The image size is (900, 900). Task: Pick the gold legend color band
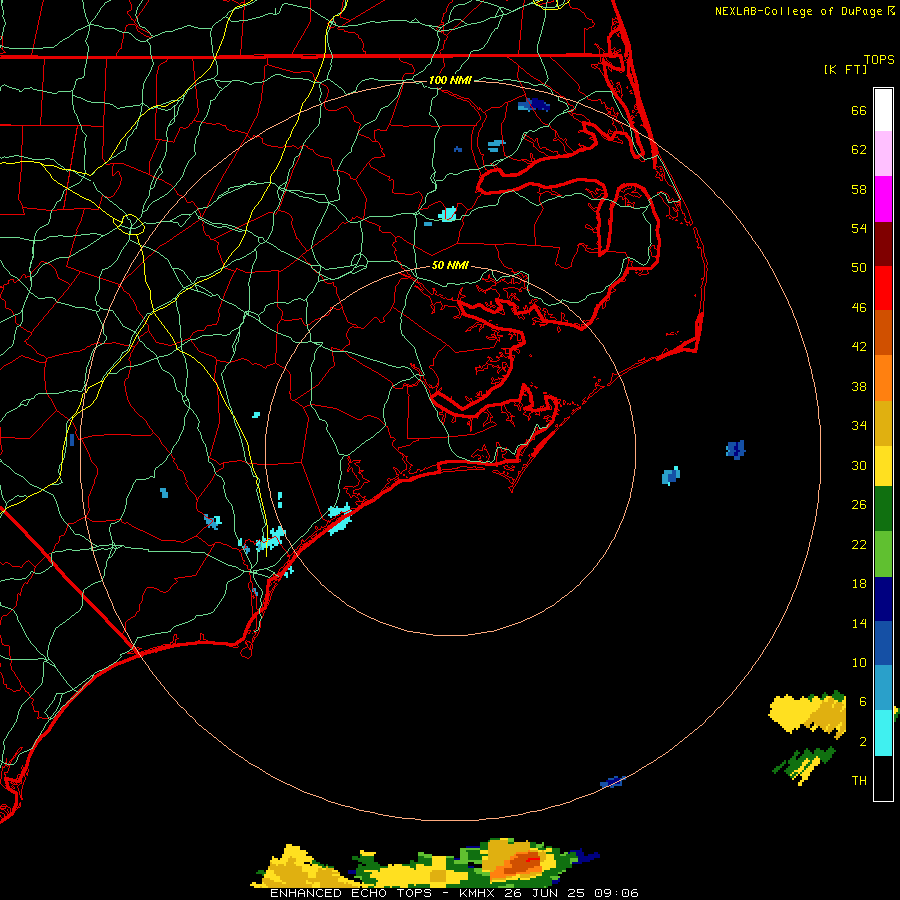[883, 423]
